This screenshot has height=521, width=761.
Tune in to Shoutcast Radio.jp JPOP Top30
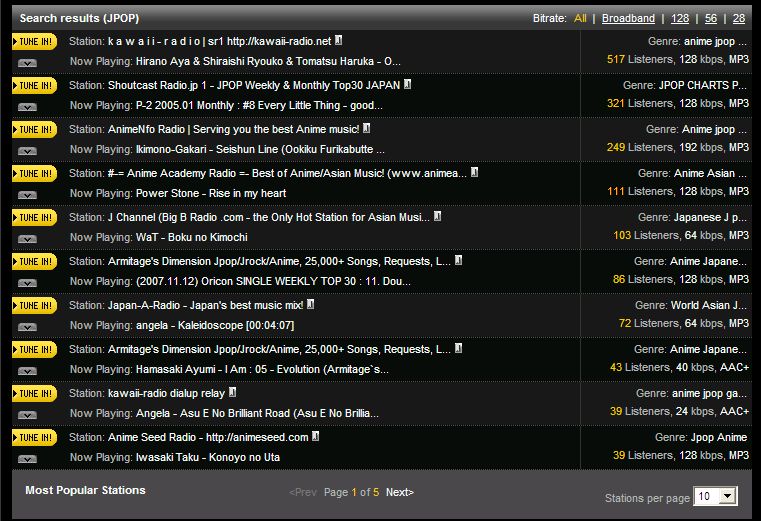tap(34, 85)
